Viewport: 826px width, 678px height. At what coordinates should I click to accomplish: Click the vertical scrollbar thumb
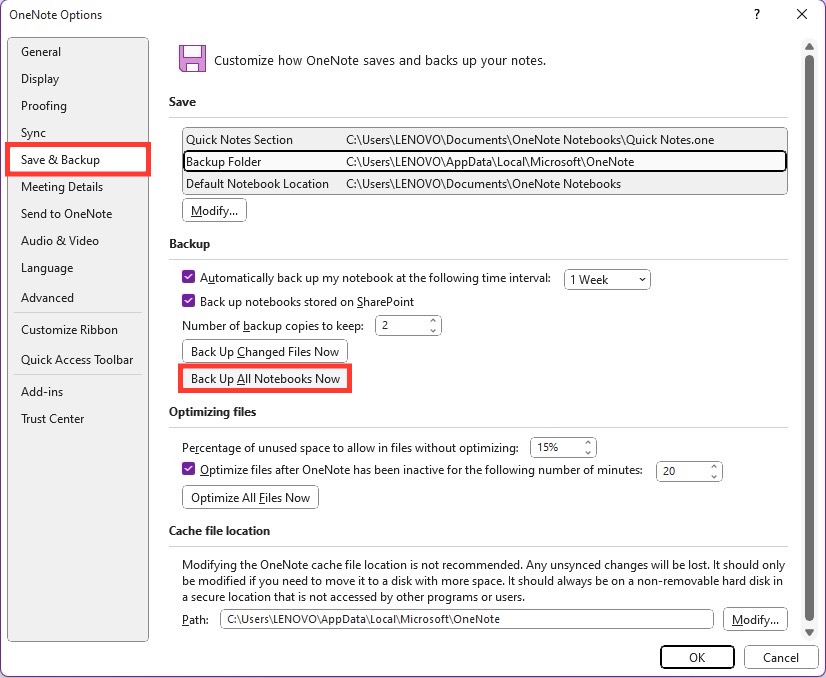coord(810,337)
